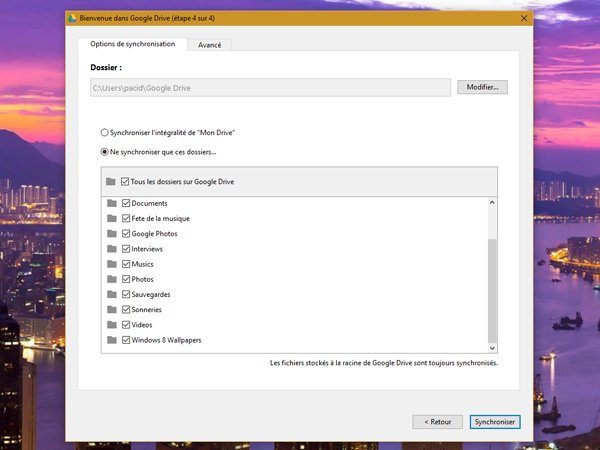Uncheck the Sauvegardes checkbox
Screen dimensions: 600x450
pyautogui.click(x=126, y=294)
